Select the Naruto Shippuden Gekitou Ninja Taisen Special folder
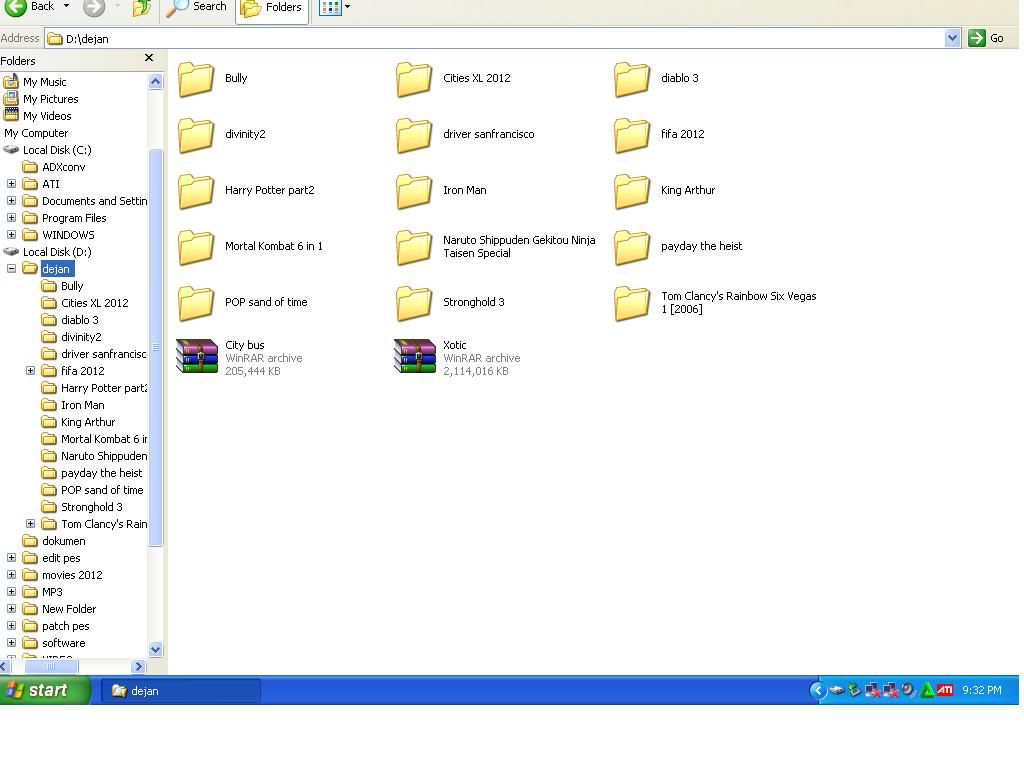Image resolution: width=1024 pixels, height=768 pixels. (x=496, y=248)
